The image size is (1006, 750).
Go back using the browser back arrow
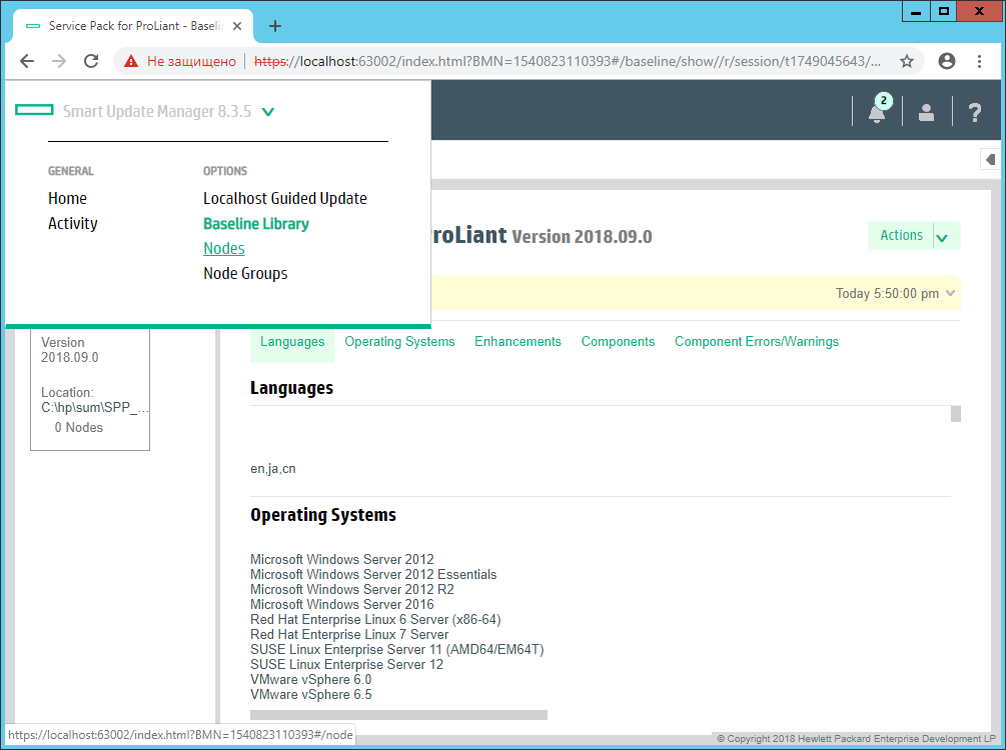27,61
